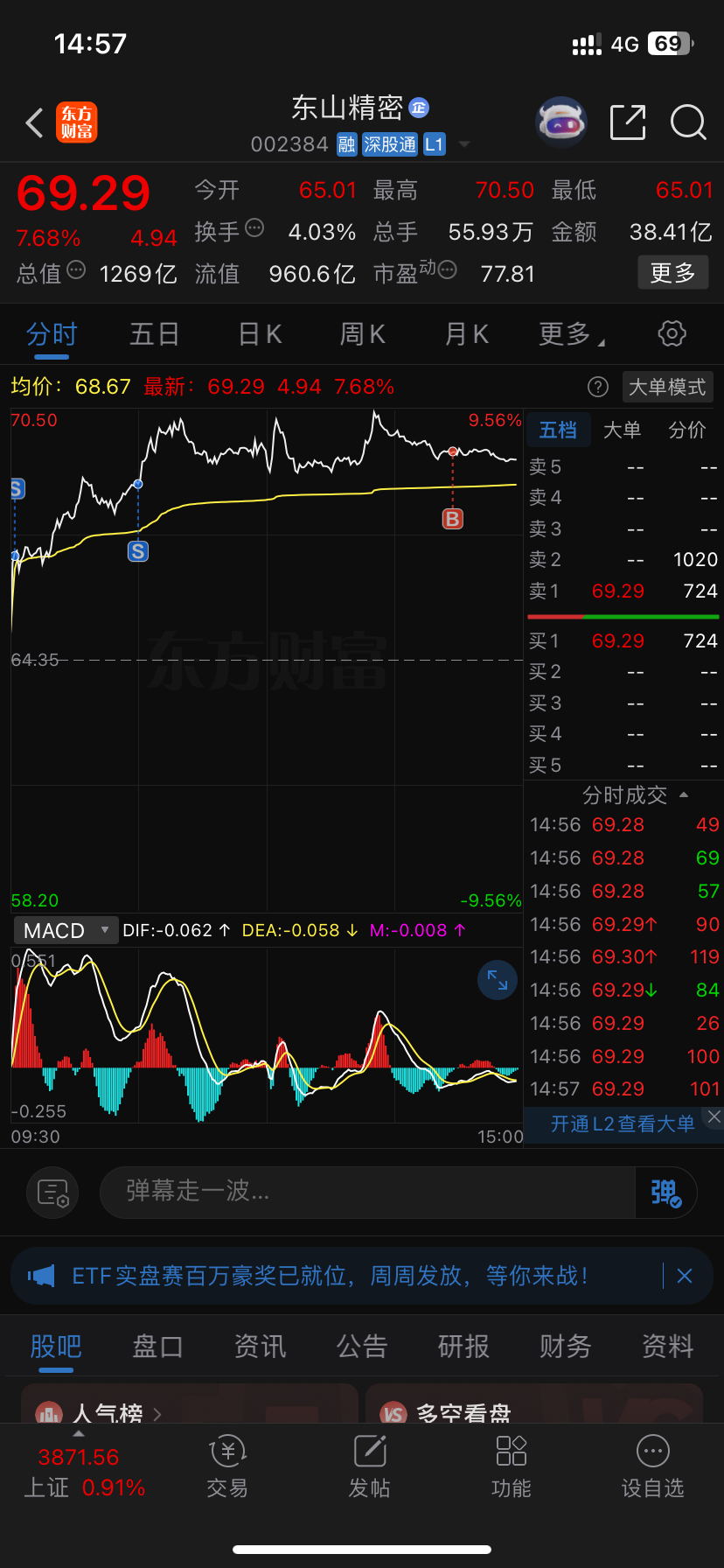This screenshot has width=724, height=1568.
Task: Tap the megaphone announcement icon
Action: (x=41, y=1276)
